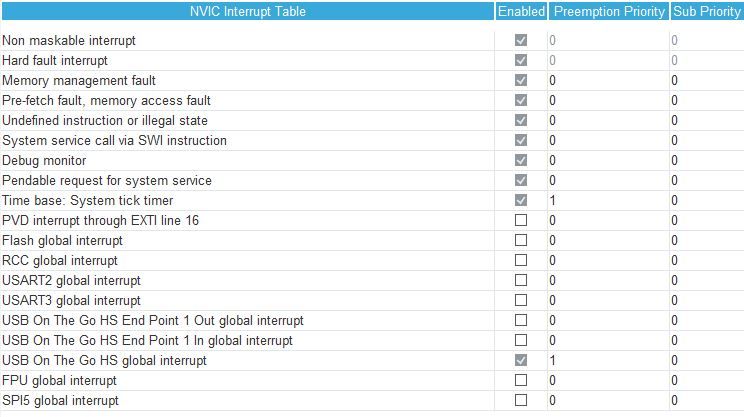
Task: Enable the Flash global interrupt checkbox
Action: 521,240
